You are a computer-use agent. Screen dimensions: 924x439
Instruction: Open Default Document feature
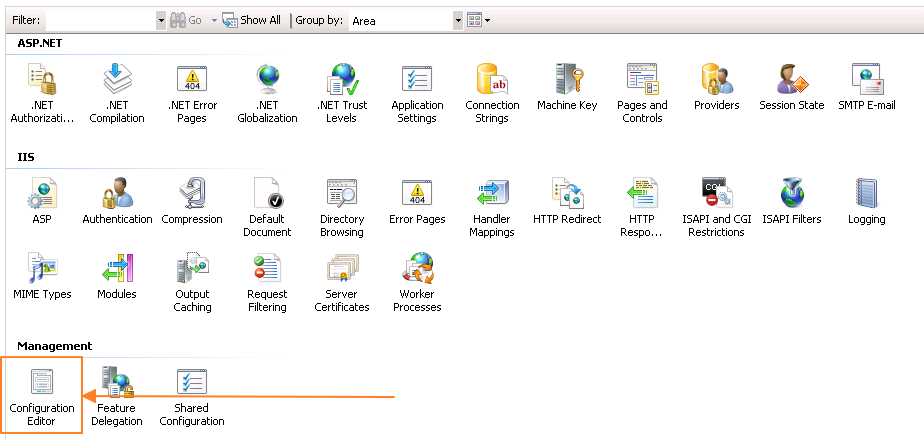click(x=267, y=207)
